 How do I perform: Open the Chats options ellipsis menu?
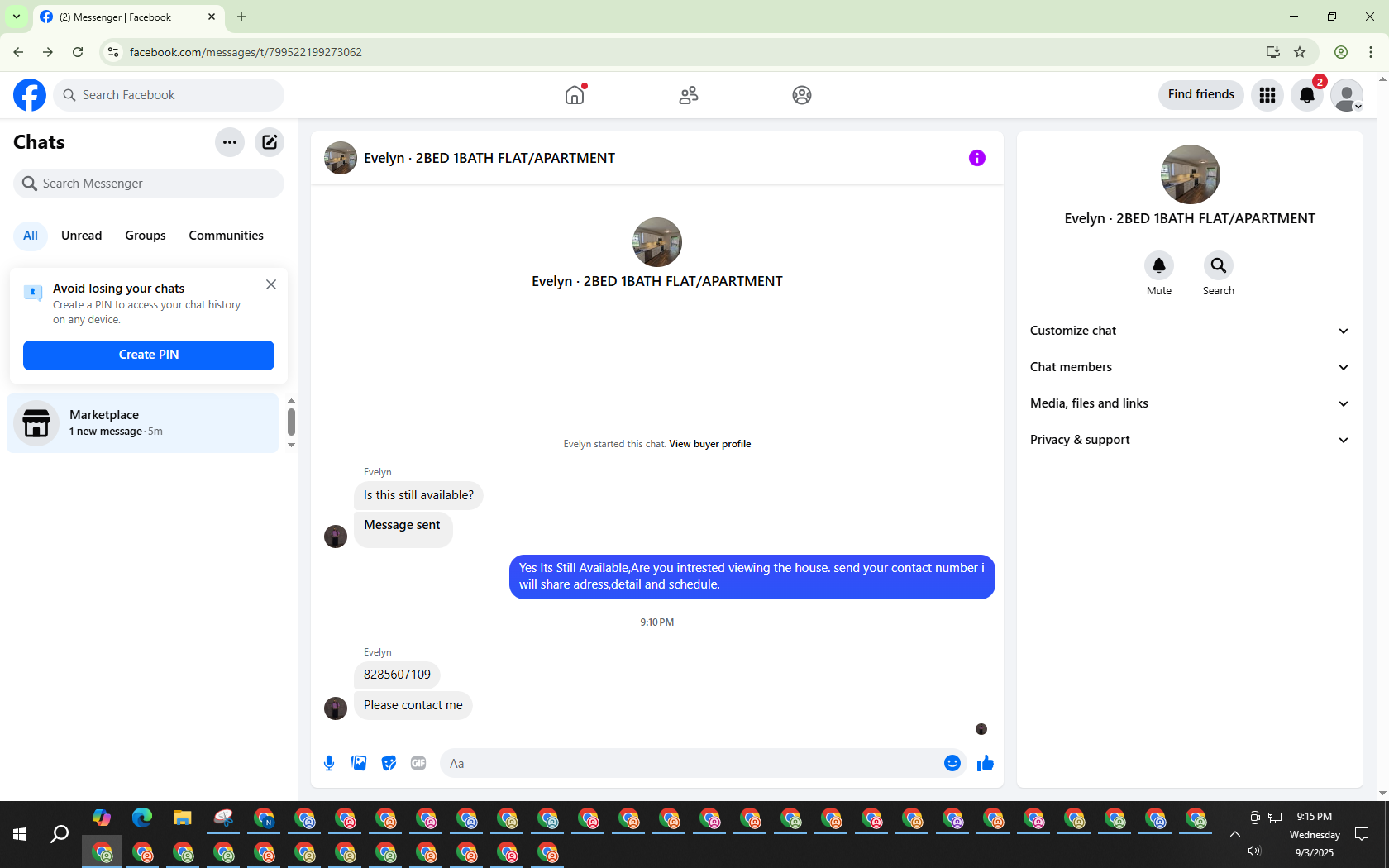pyautogui.click(x=230, y=142)
